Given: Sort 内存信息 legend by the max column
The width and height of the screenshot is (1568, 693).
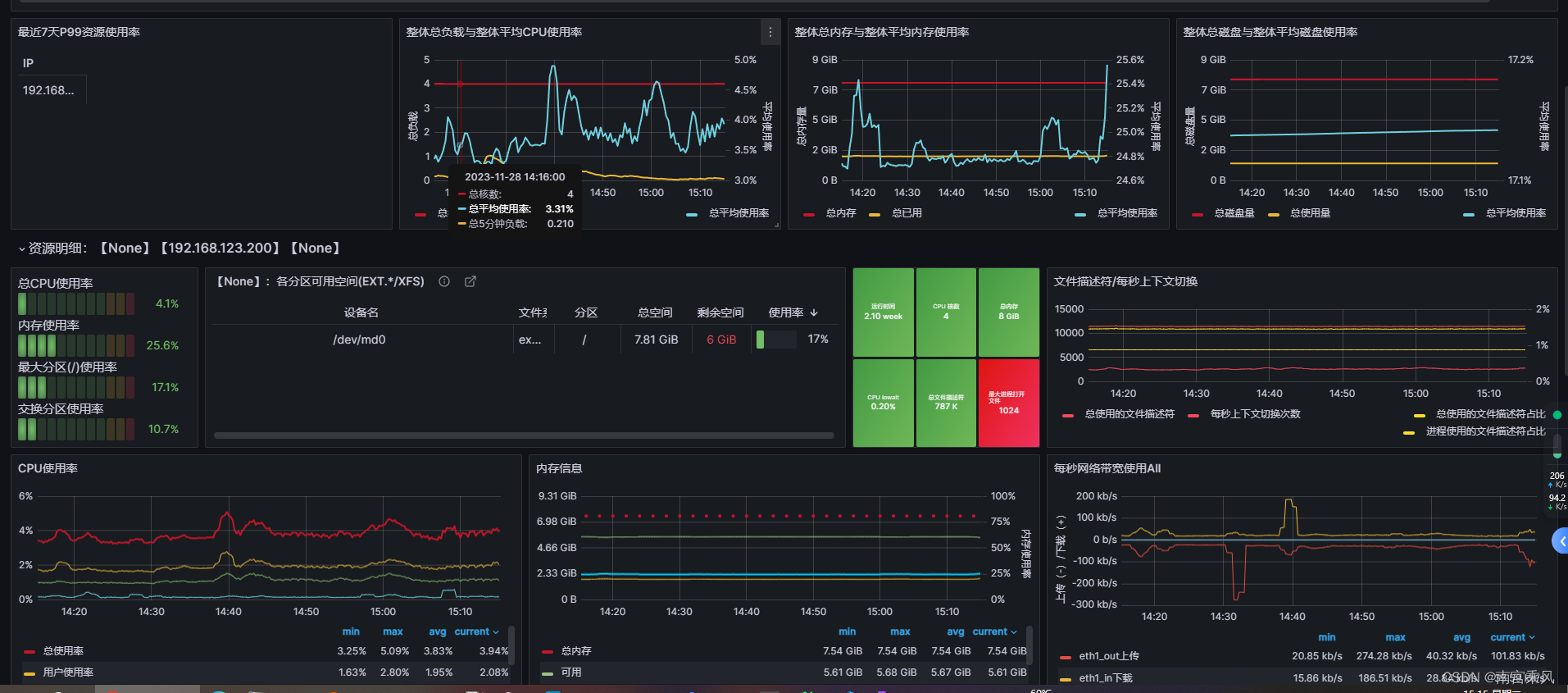Looking at the screenshot, I should tap(900, 631).
